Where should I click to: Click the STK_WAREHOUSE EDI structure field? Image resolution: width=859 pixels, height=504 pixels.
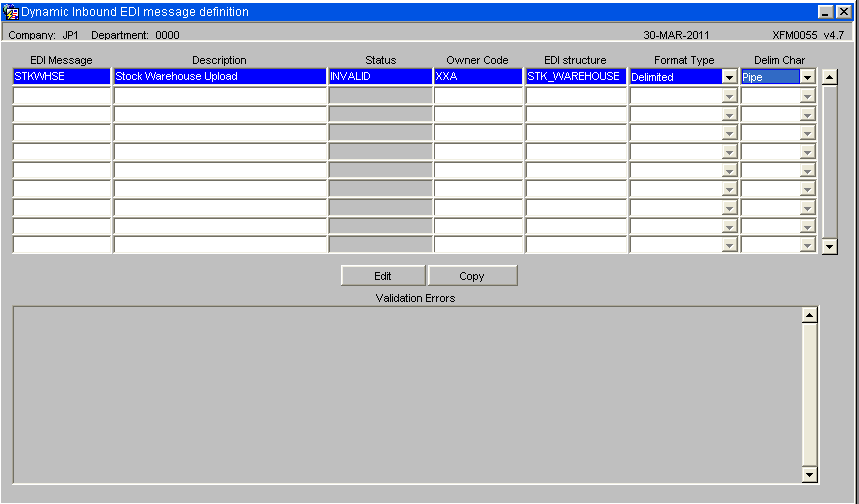pyautogui.click(x=576, y=76)
